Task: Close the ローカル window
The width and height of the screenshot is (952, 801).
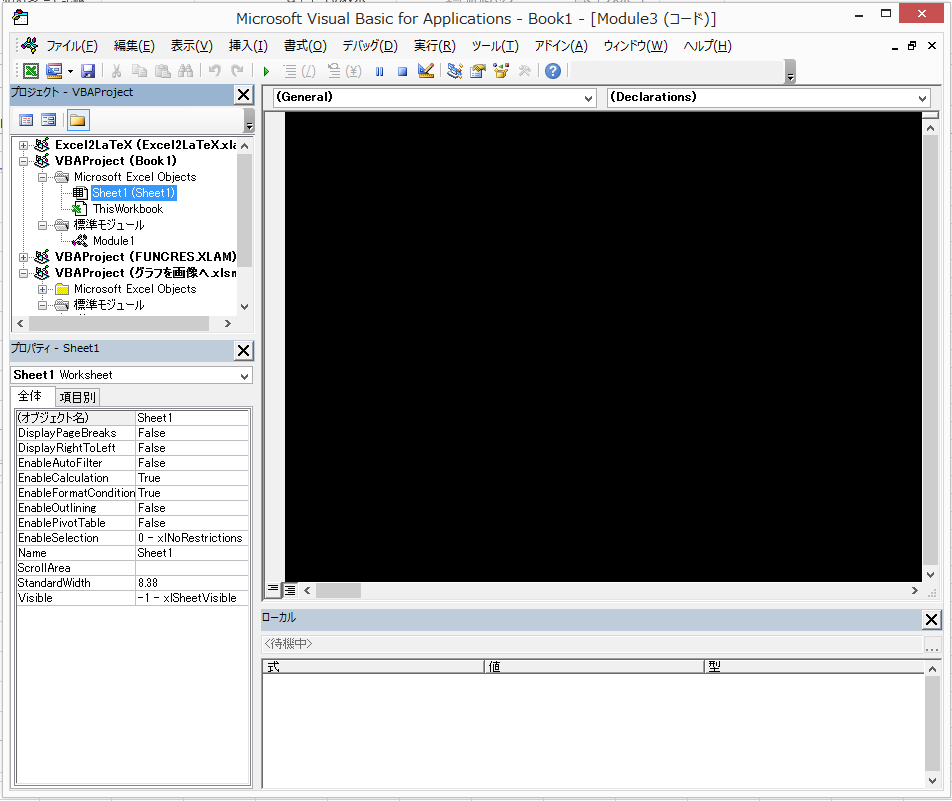Action: 931,619
